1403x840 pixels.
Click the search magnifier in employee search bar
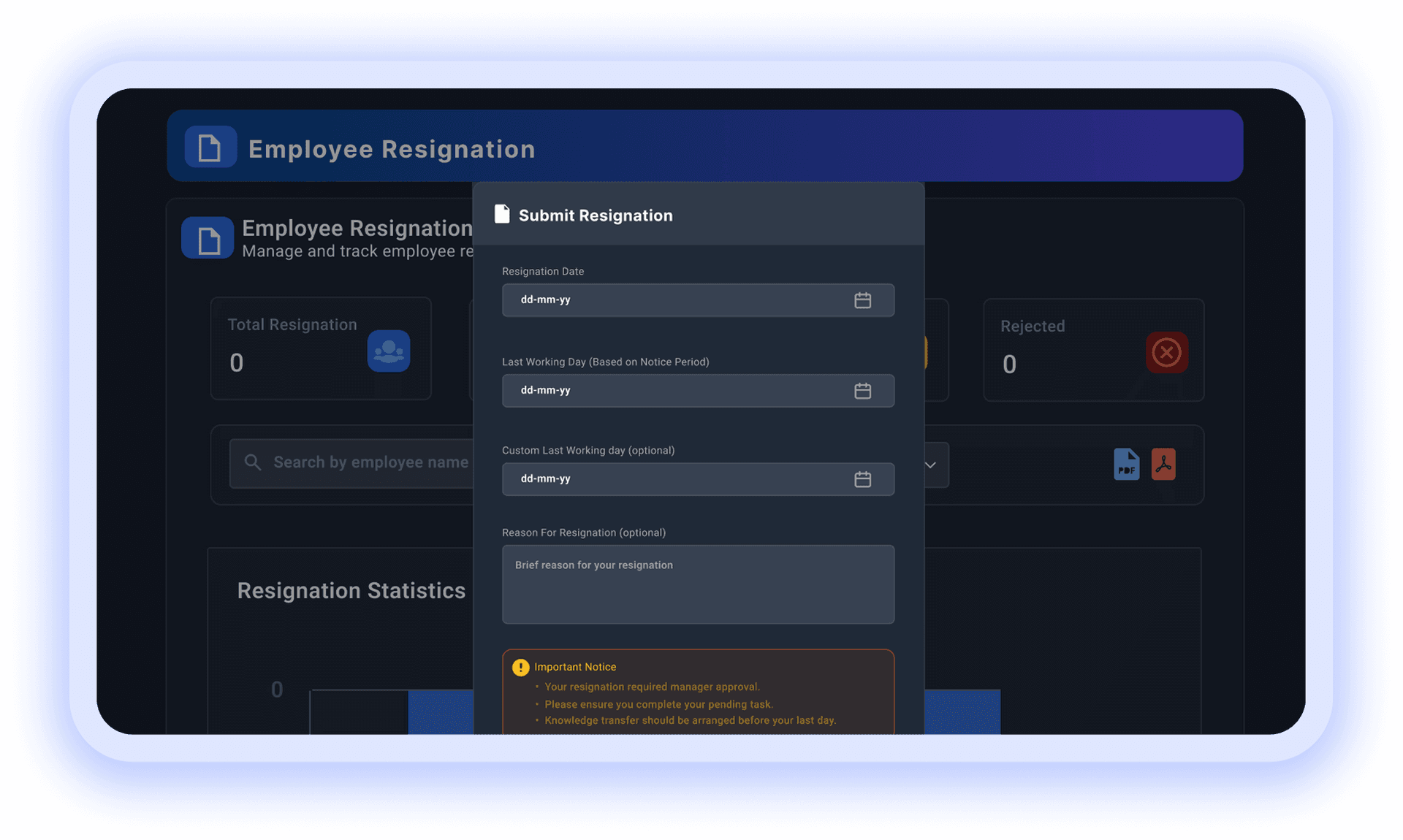point(252,462)
